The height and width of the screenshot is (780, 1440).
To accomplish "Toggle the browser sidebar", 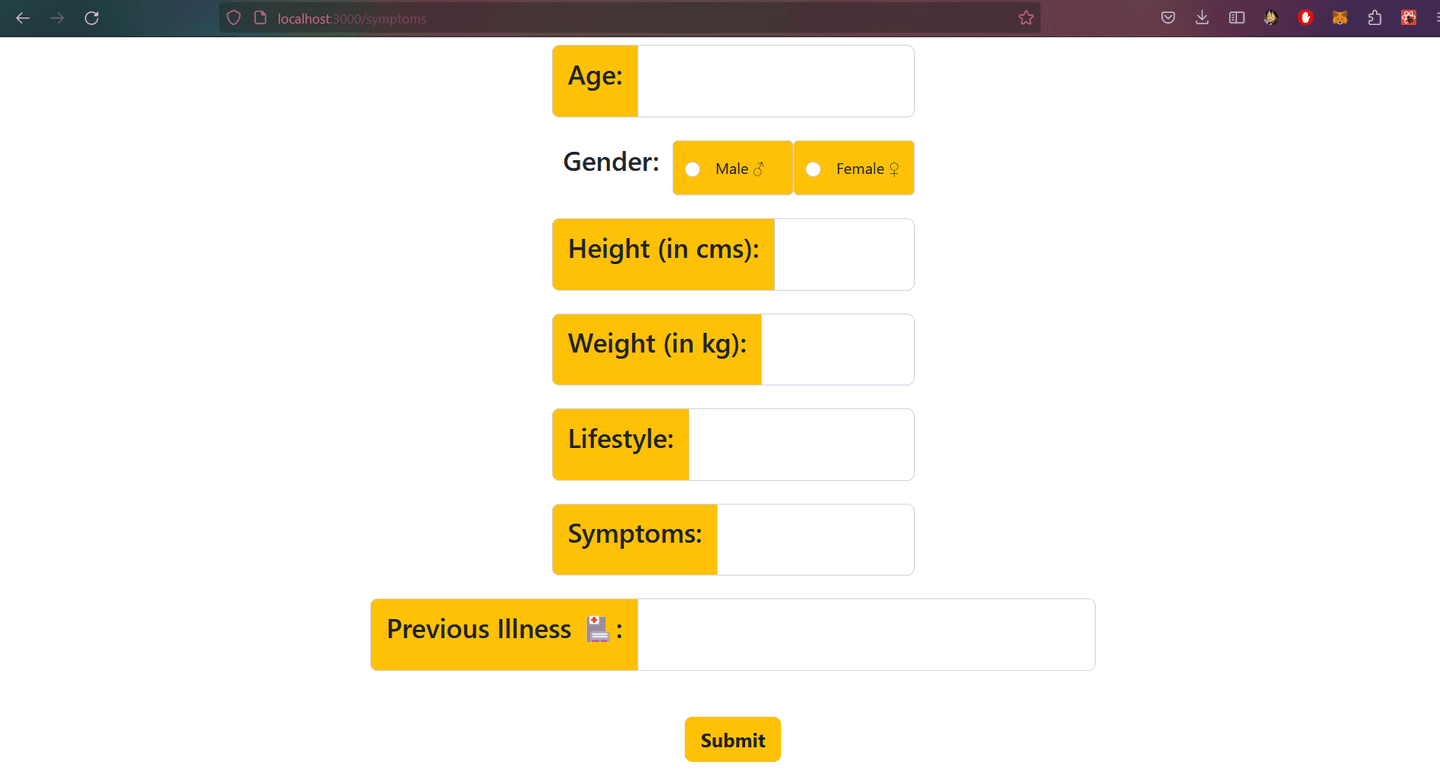I will tap(1237, 18).
